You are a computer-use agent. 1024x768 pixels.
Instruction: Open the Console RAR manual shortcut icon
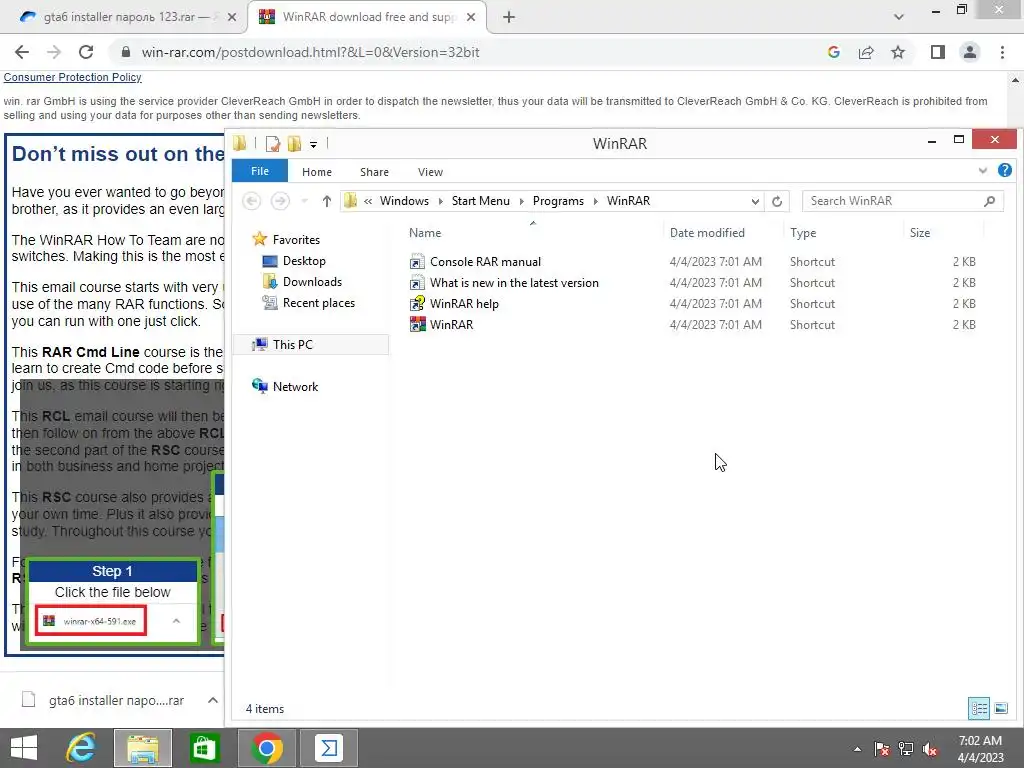tap(417, 262)
